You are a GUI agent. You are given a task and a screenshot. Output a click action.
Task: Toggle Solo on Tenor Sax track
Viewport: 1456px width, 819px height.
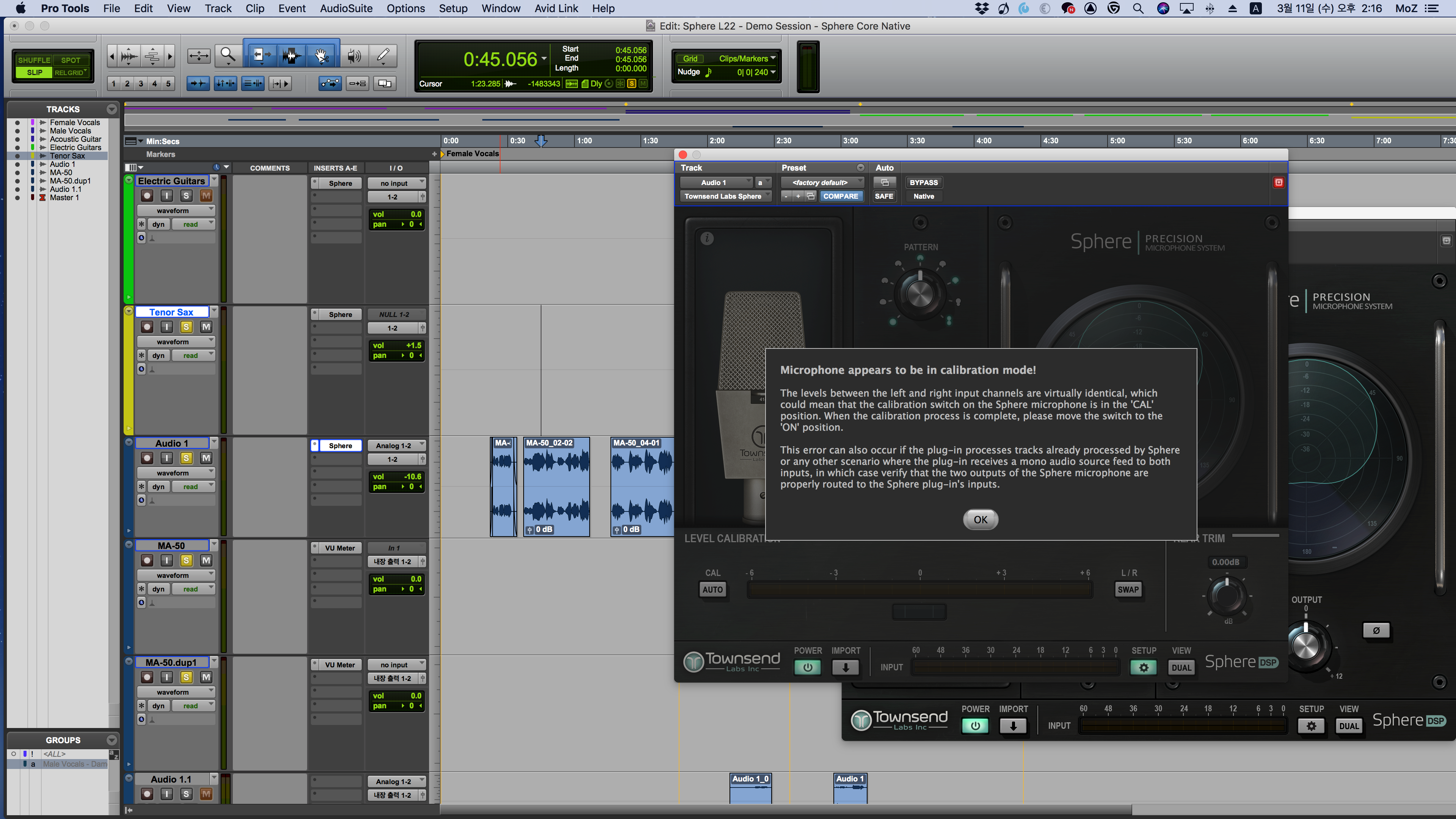click(186, 327)
